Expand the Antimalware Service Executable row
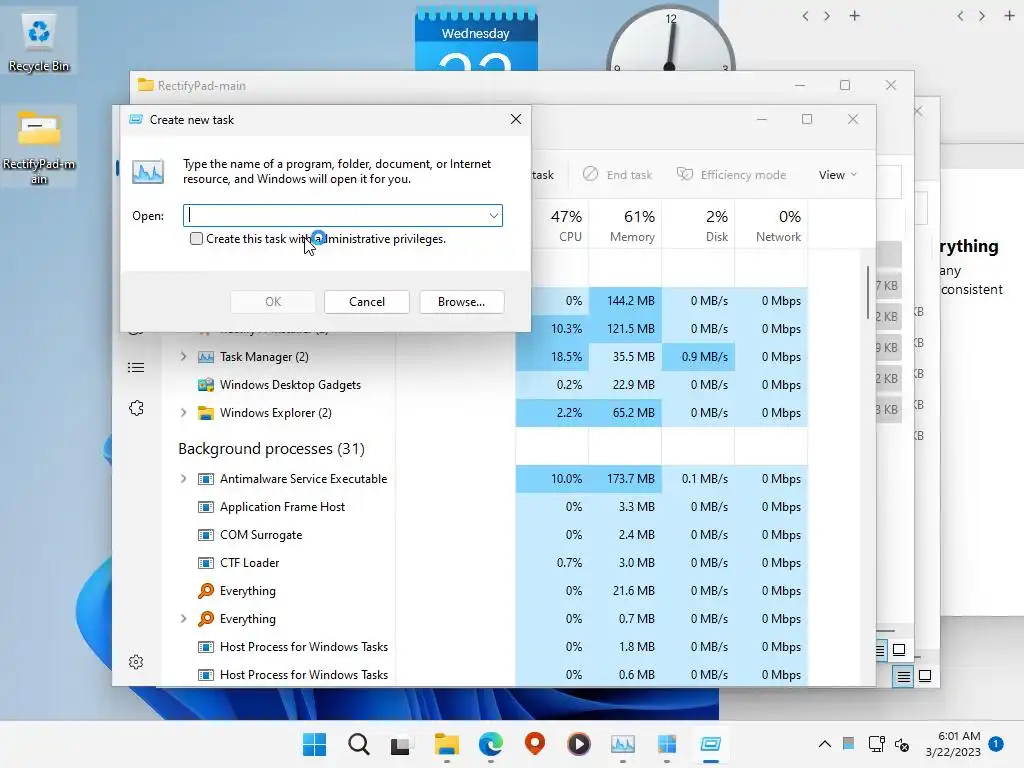The height and width of the screenshot is (768, 1024). coord(184,479)
